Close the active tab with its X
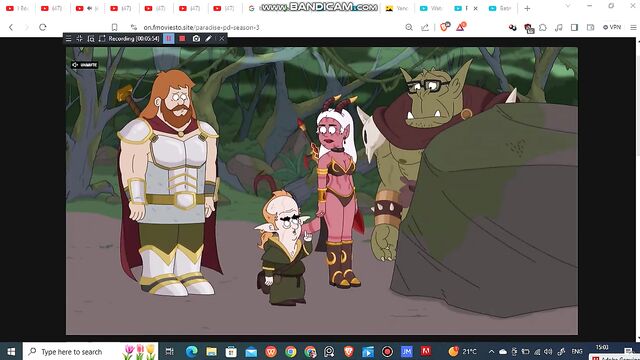The image size is (640, 360). [476, 8]
